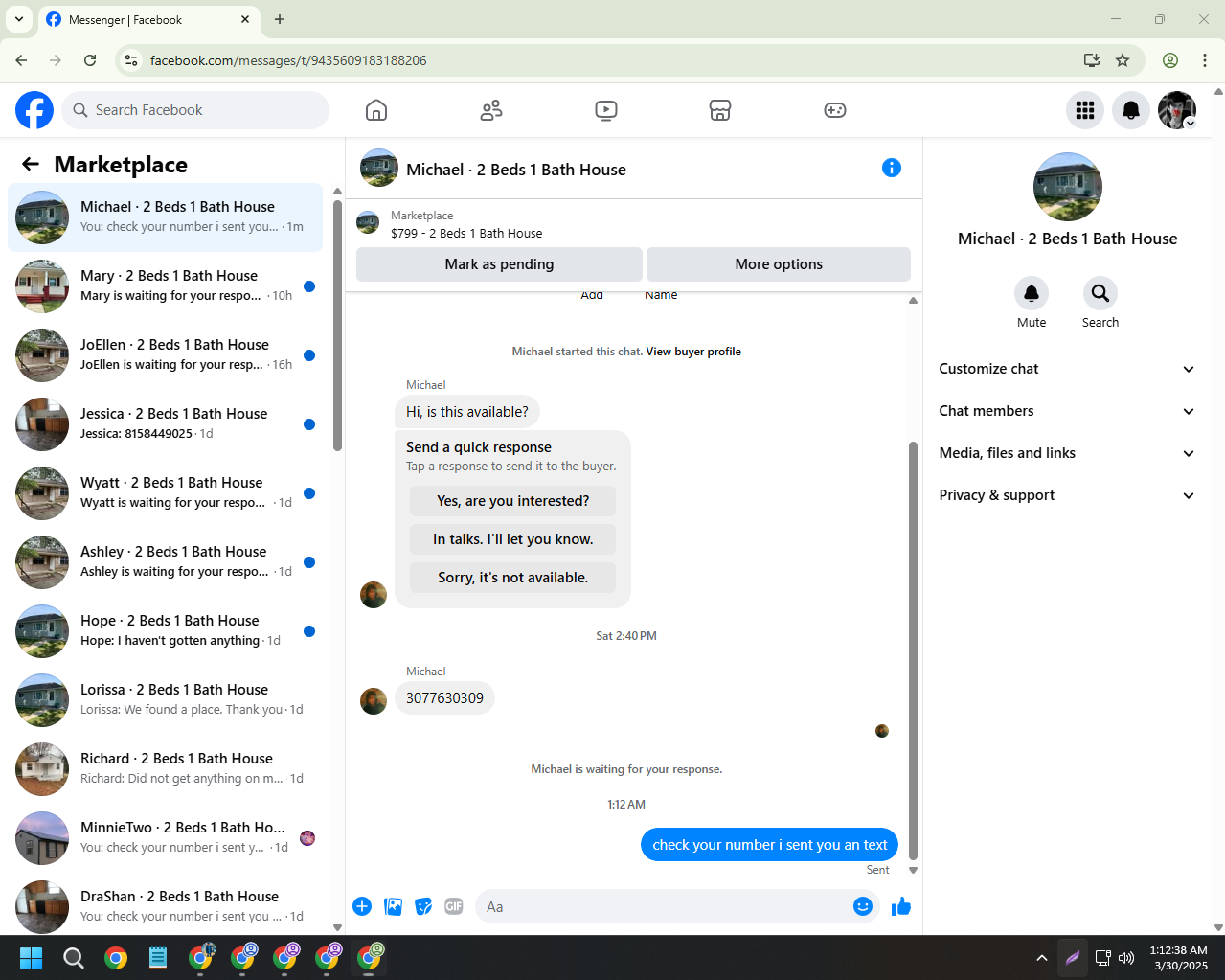
Task: Show hidden system tray icons chevron
Action: pos(1042,958)
